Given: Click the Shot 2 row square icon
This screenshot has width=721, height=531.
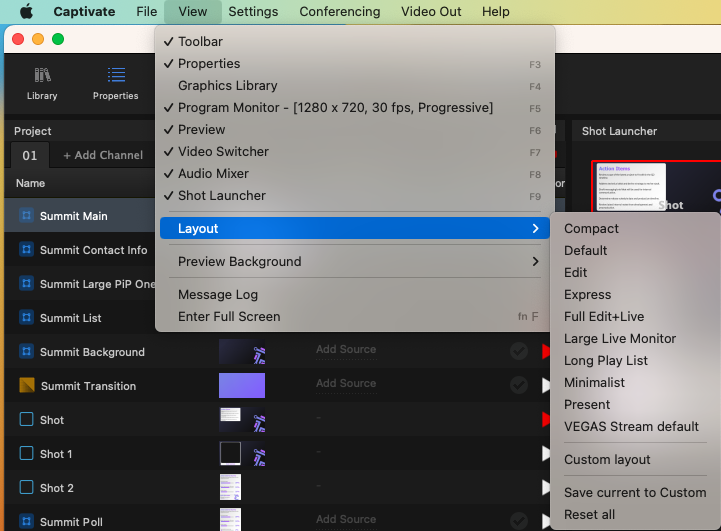Looking at the screenshot, I should pos(26,487).
